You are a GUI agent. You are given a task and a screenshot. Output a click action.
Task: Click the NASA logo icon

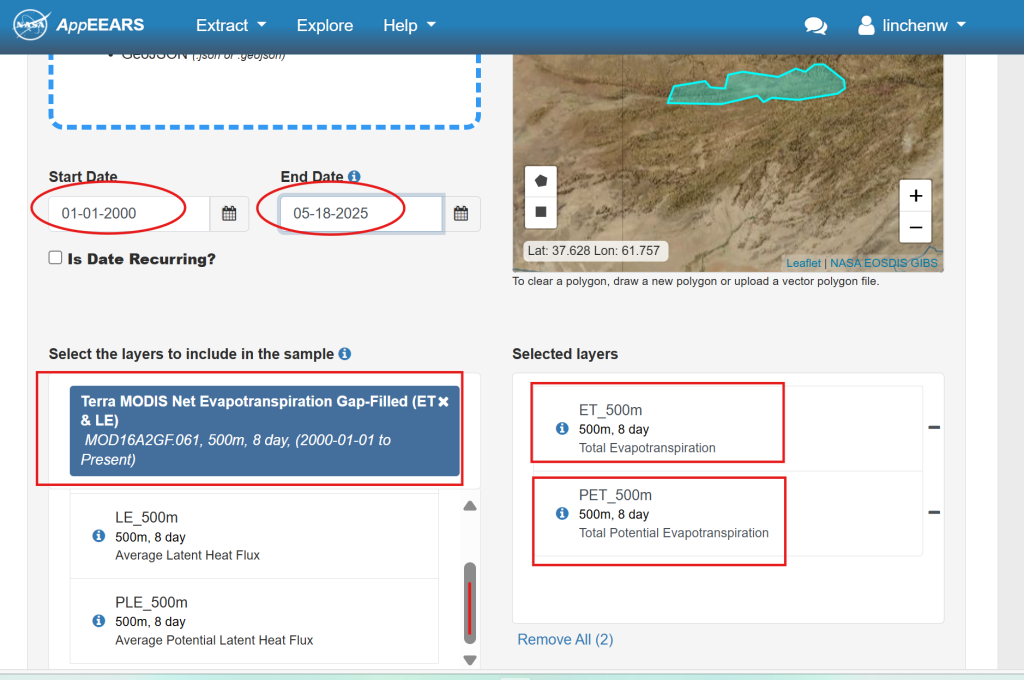pyautogui.click(x=31, y=25)
